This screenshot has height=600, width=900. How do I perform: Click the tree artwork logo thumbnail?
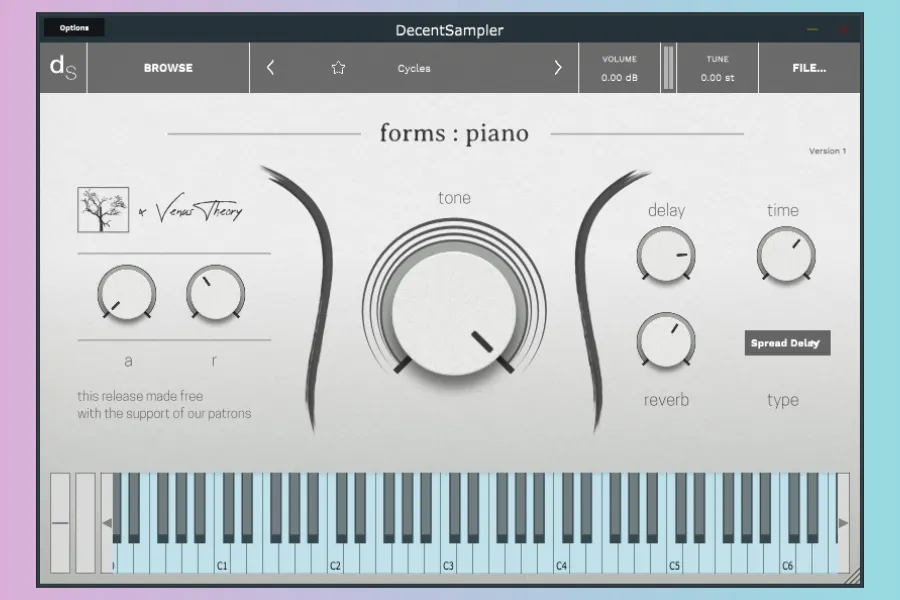click(103, 210)
